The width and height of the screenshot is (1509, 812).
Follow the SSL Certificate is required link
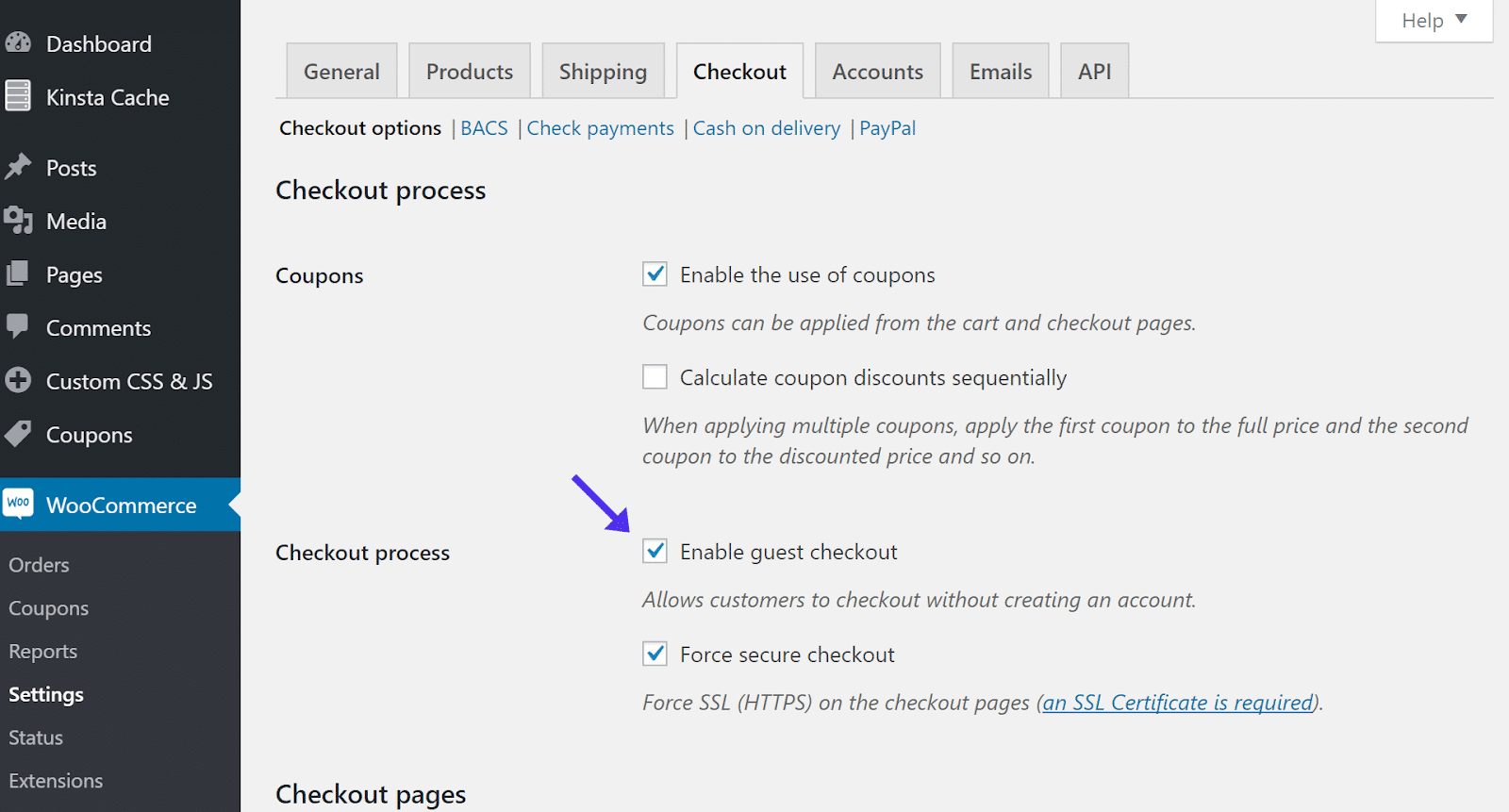click(1178, 703)
